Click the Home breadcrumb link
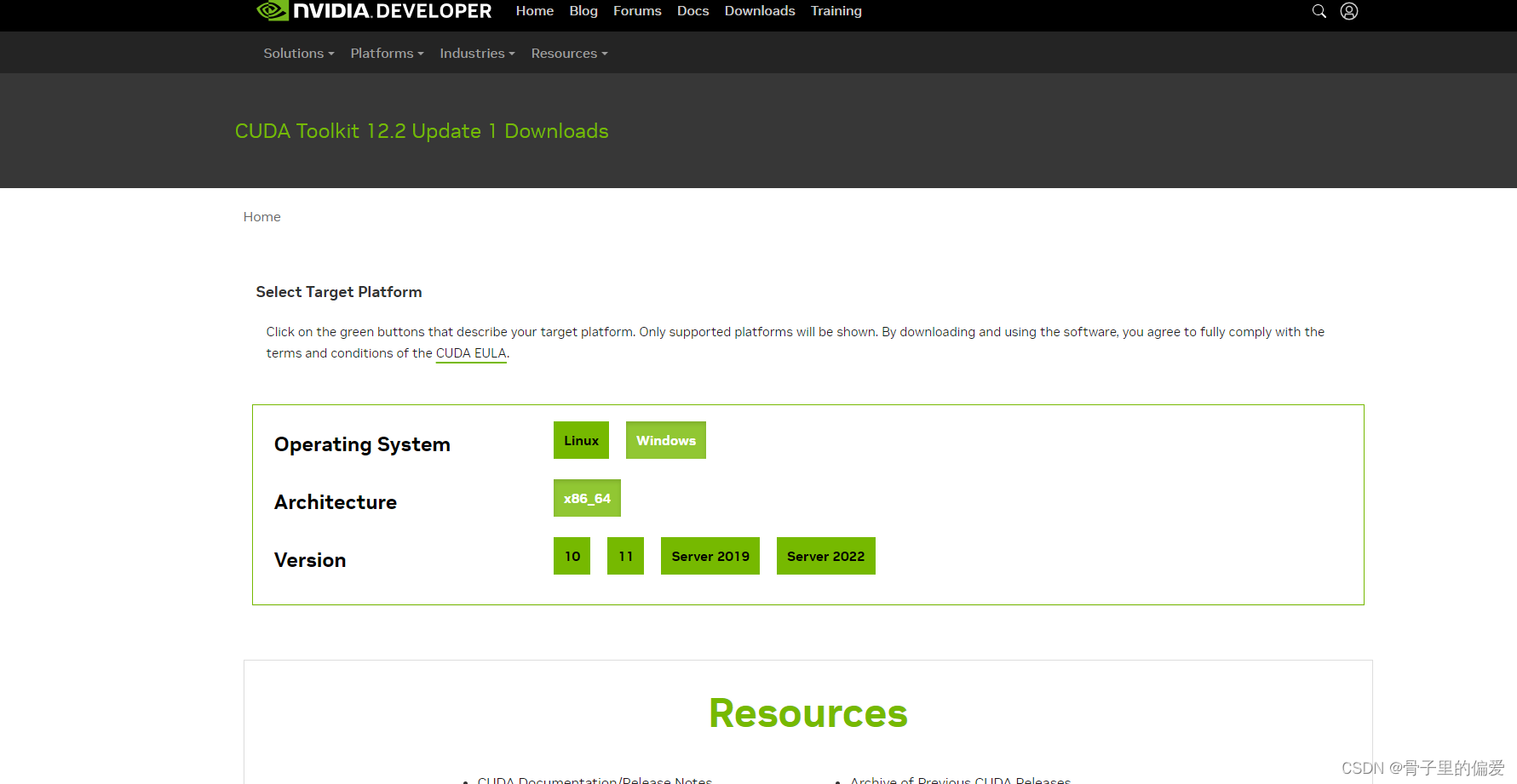This screenshot has width=1517, height=784. [261, 217]
